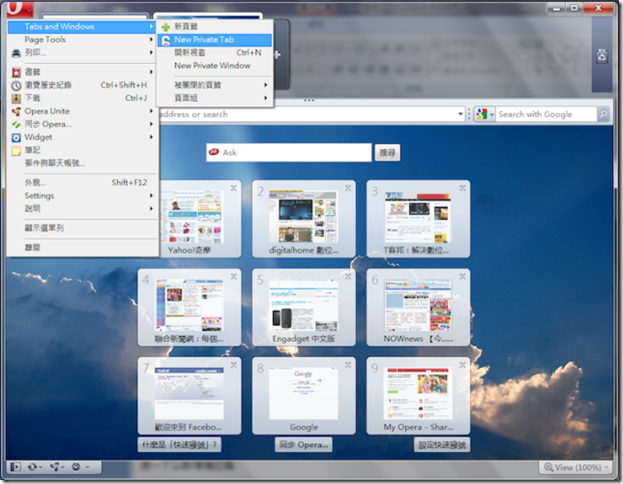Click the Search with Google field
623x484 pixels.
pyautogui.click(x=546, y=114)
